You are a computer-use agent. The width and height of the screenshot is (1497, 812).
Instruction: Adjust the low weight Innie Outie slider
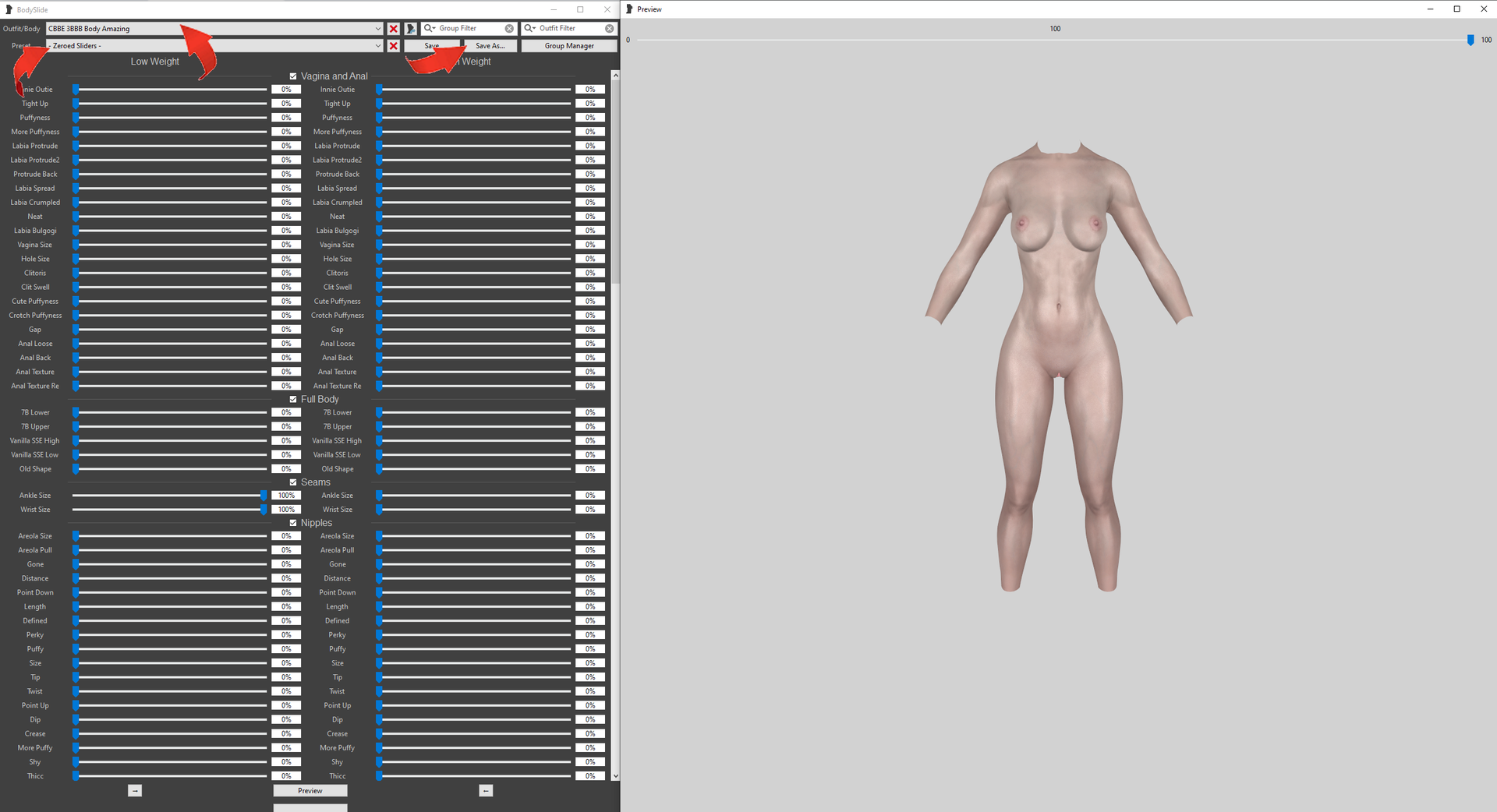pyautogui.click(x=170, y=90)
